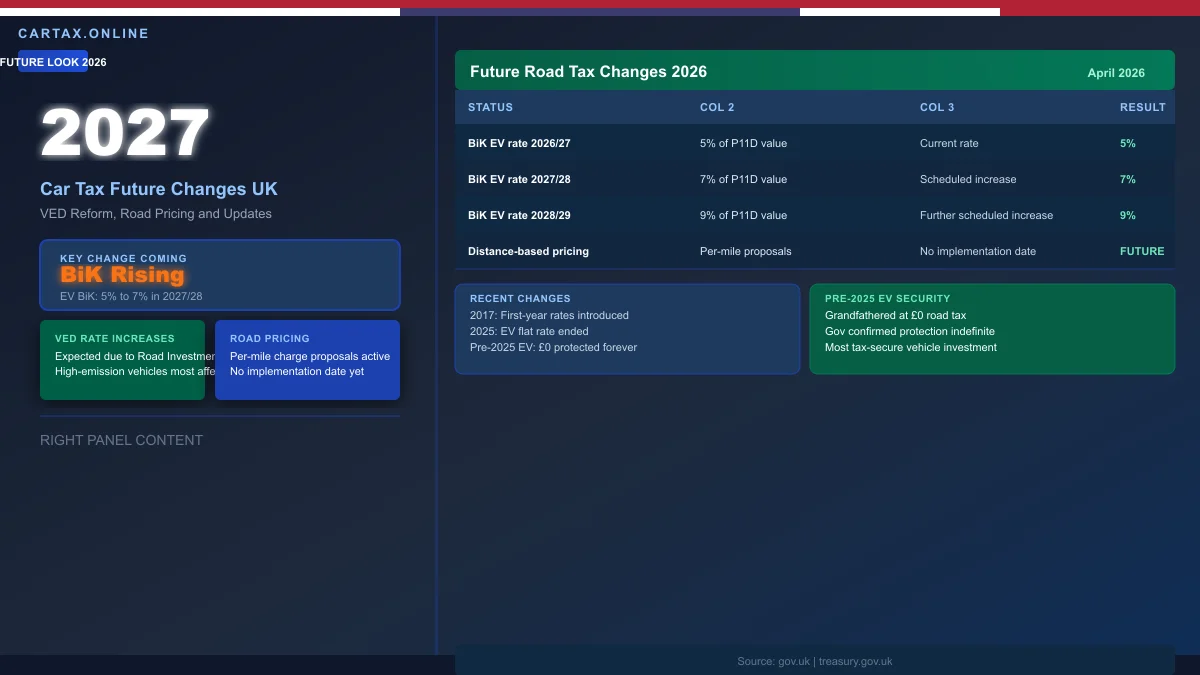The width and height of the screenshot is (1200, 675).
Task: Open the Road Pricing card
Action: tap(307, 360)
